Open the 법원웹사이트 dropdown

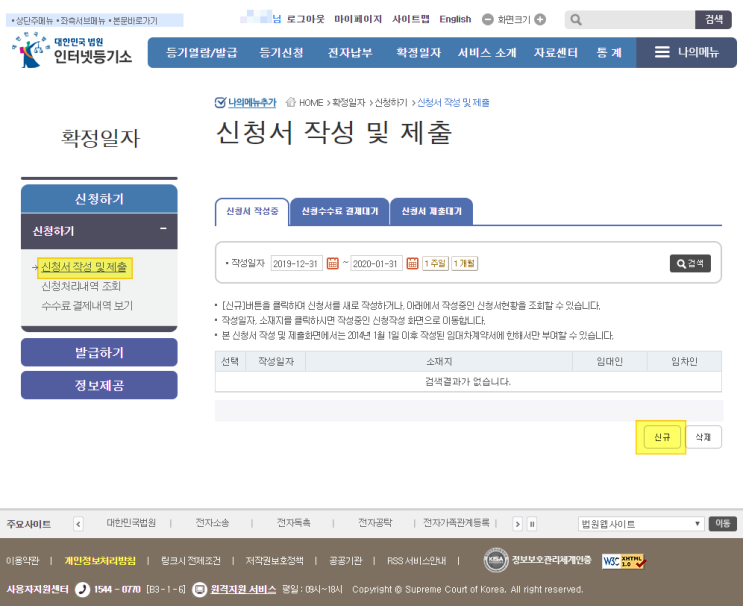(x=641, y=524)
